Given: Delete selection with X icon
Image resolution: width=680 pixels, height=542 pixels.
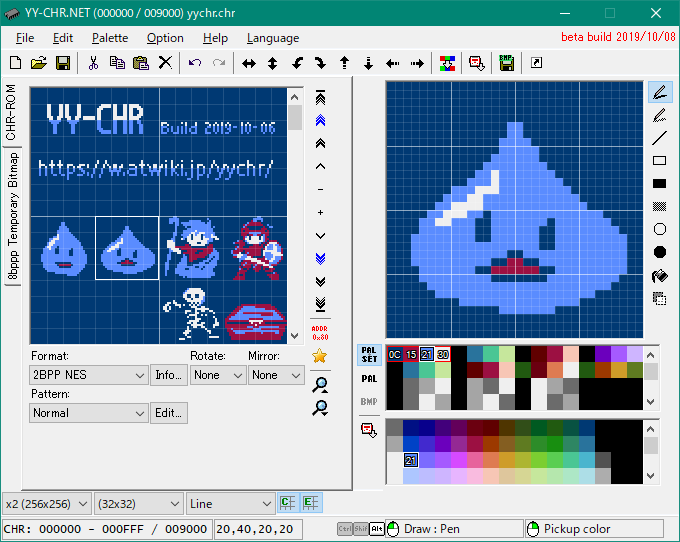Looking at the screenshot, I should pos(165,63).
